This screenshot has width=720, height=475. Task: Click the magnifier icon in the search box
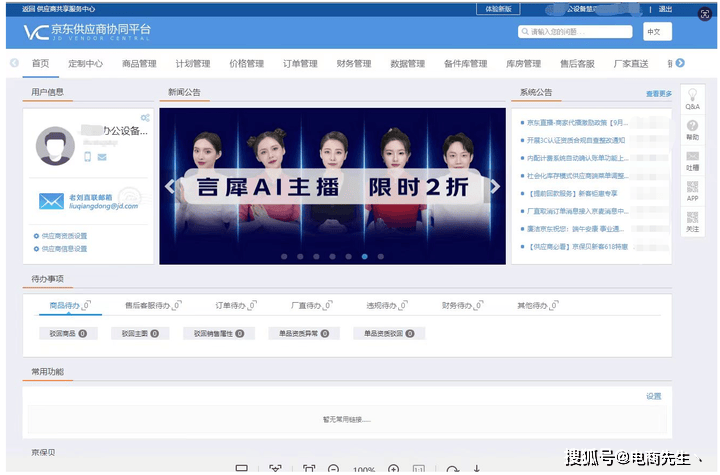pos(525,32)
